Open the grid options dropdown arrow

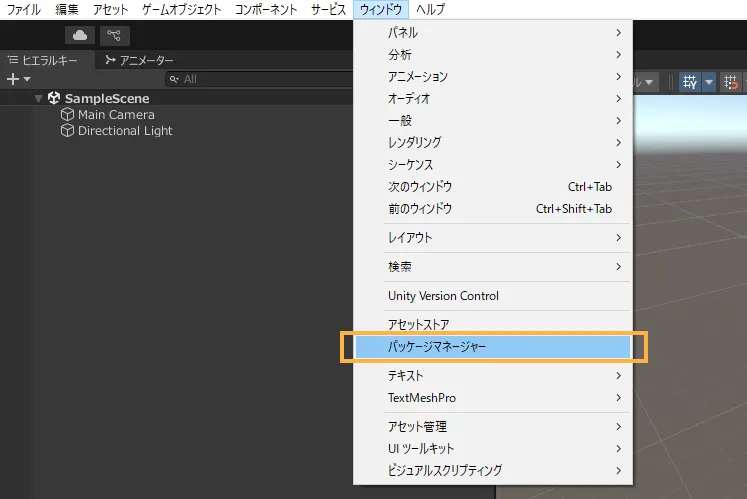click(x=709, y=82)
